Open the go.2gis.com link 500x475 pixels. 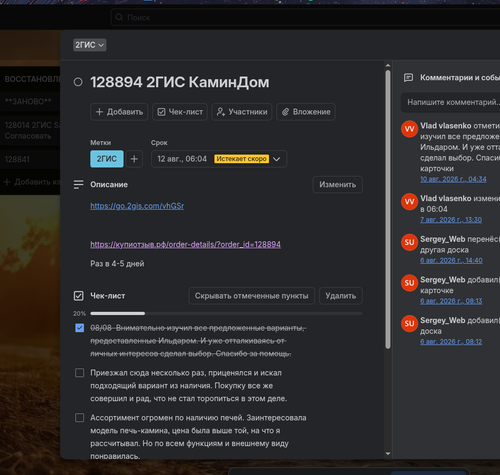coord(137,206)
